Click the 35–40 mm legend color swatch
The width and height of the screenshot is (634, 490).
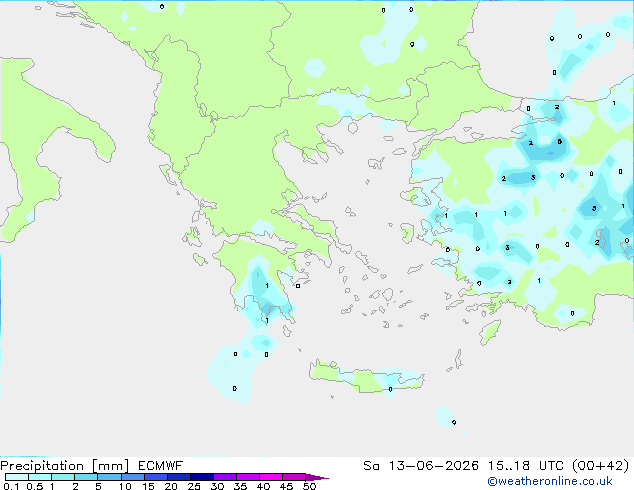coord(247,477)
